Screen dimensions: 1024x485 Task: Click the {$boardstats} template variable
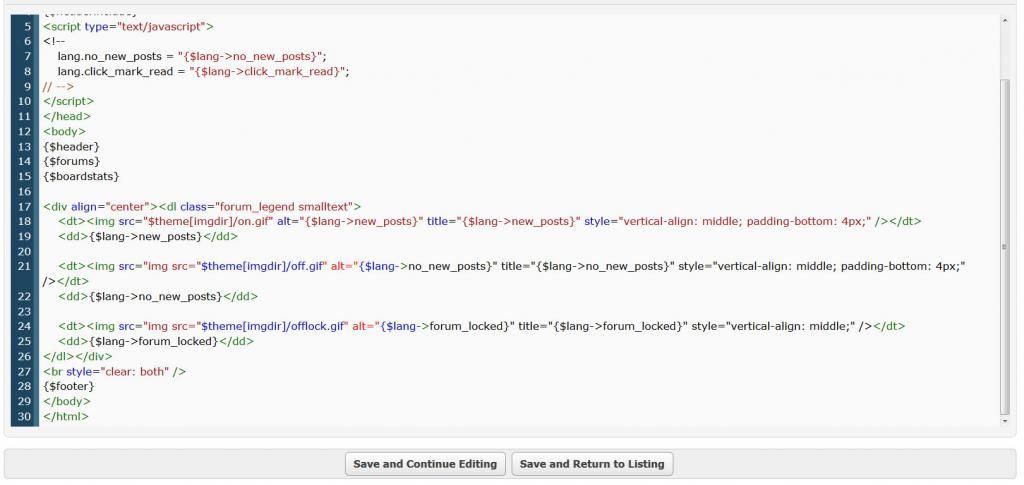point(82,177)
